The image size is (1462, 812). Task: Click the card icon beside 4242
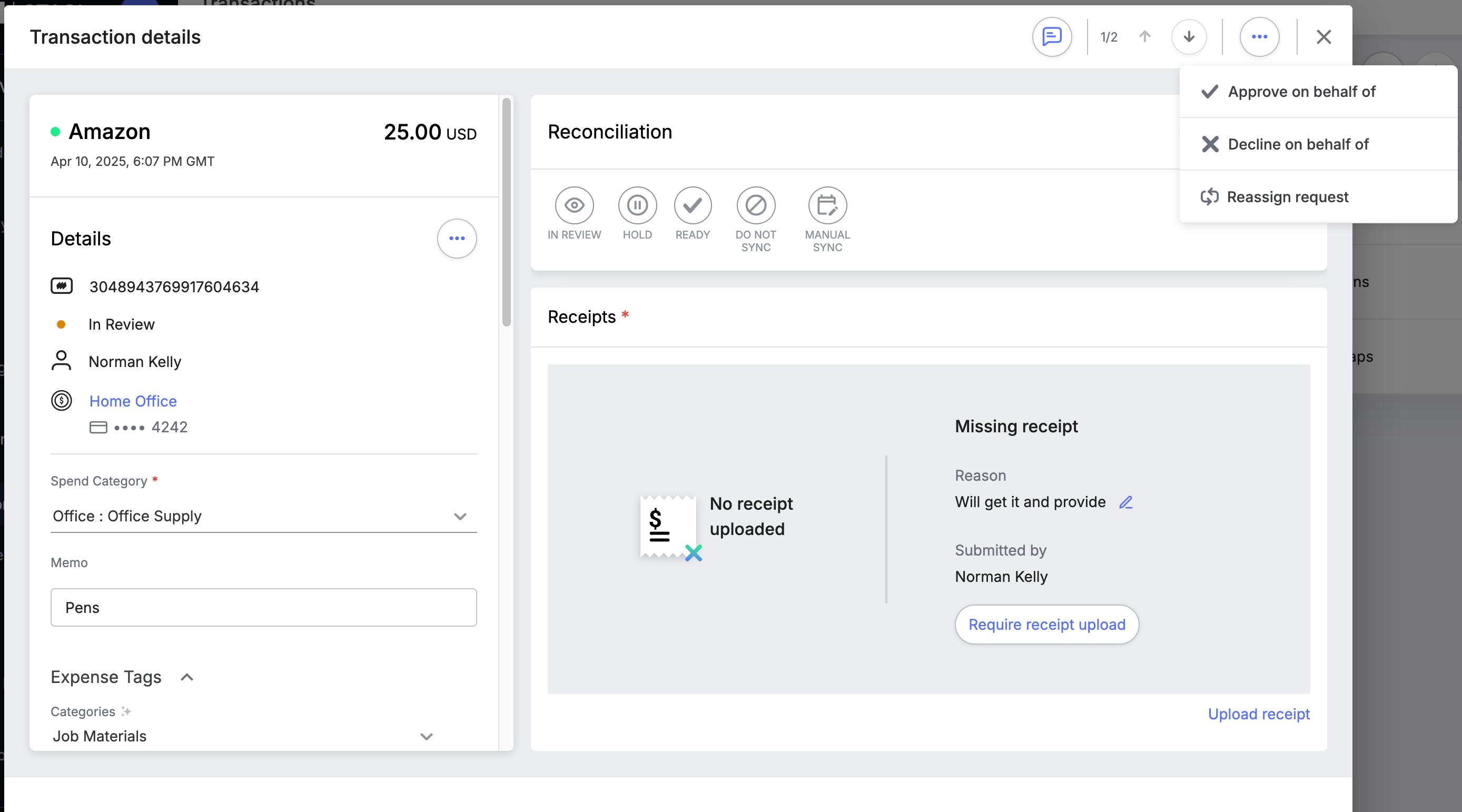98,427
